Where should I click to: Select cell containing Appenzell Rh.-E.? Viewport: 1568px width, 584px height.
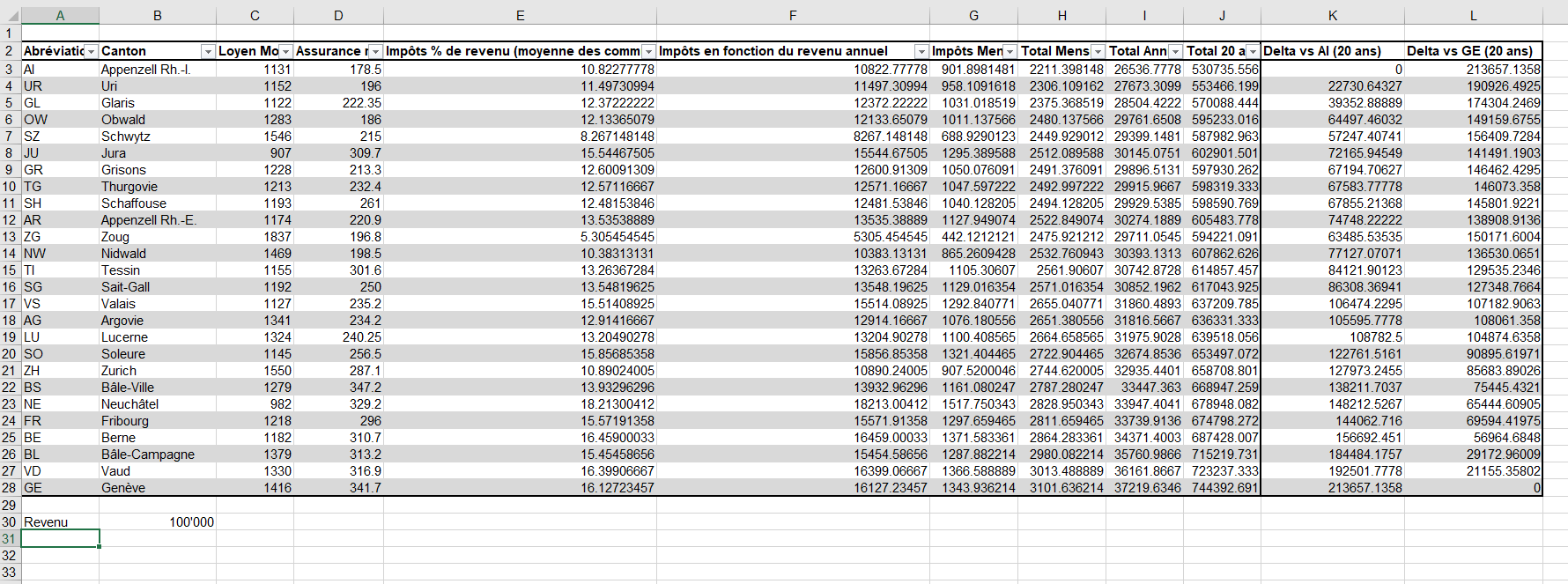click(157, 220)
